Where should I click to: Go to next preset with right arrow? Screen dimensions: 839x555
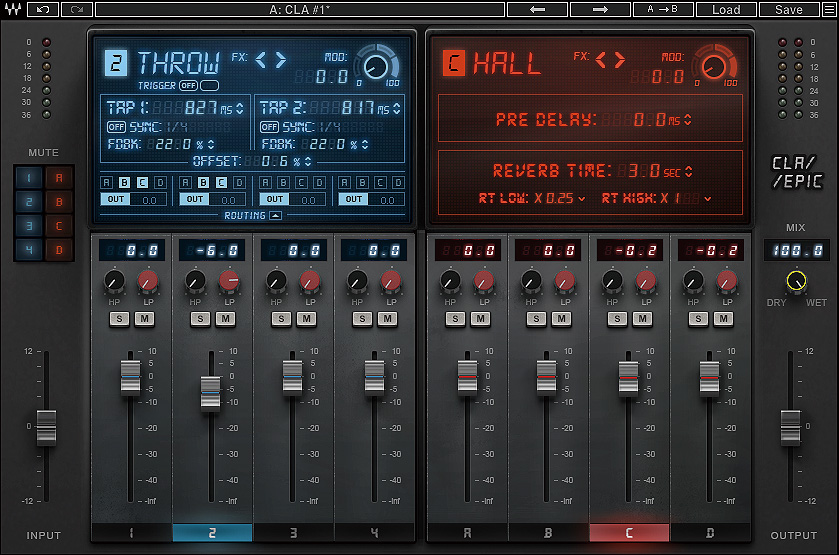click(x=600, y=9)
